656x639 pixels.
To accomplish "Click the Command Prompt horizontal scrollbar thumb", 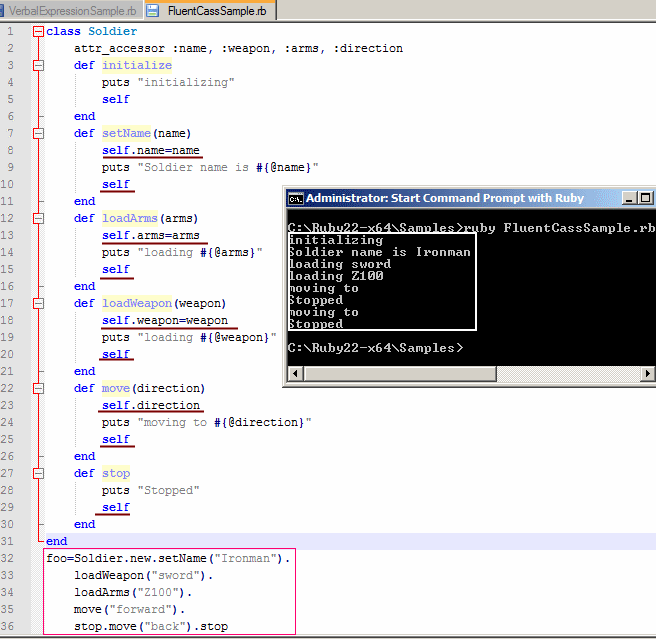I will 400,373.
